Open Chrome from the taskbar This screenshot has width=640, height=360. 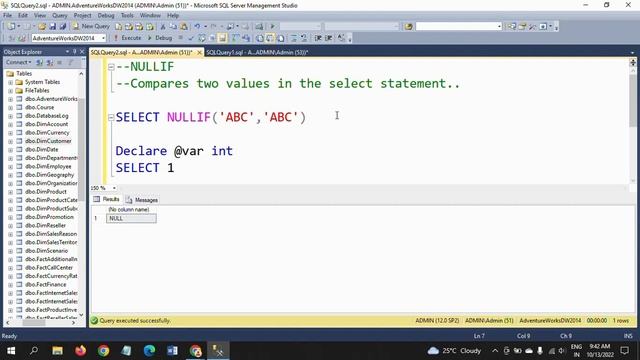[x=103, y=351]
